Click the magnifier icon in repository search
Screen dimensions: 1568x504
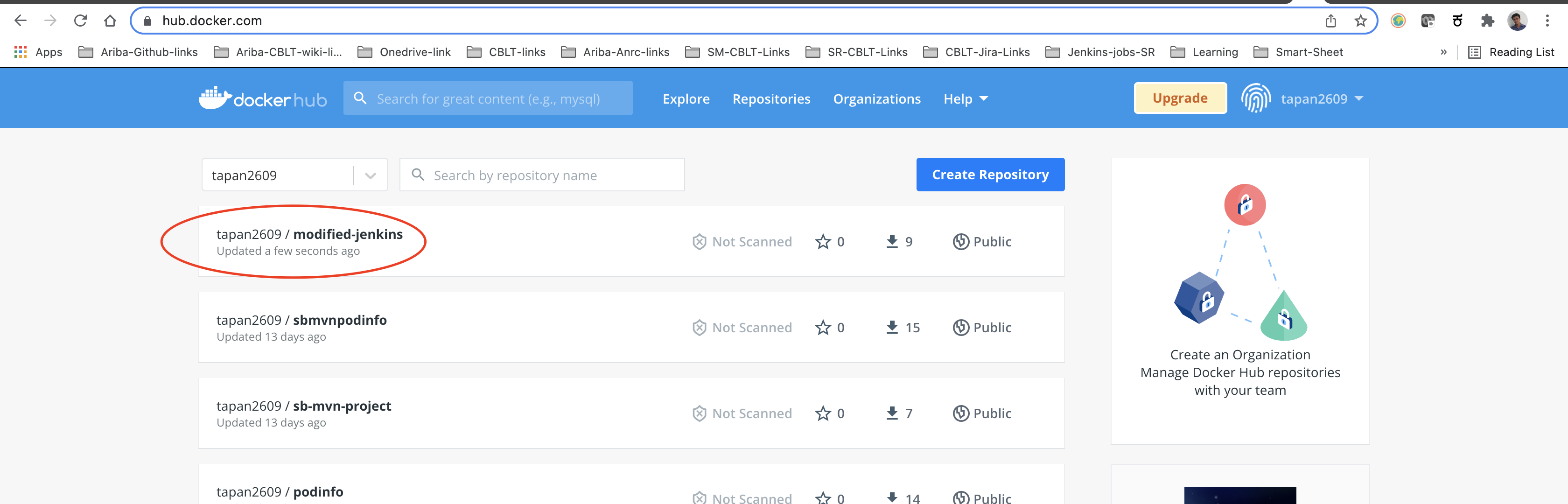[418, 175]
